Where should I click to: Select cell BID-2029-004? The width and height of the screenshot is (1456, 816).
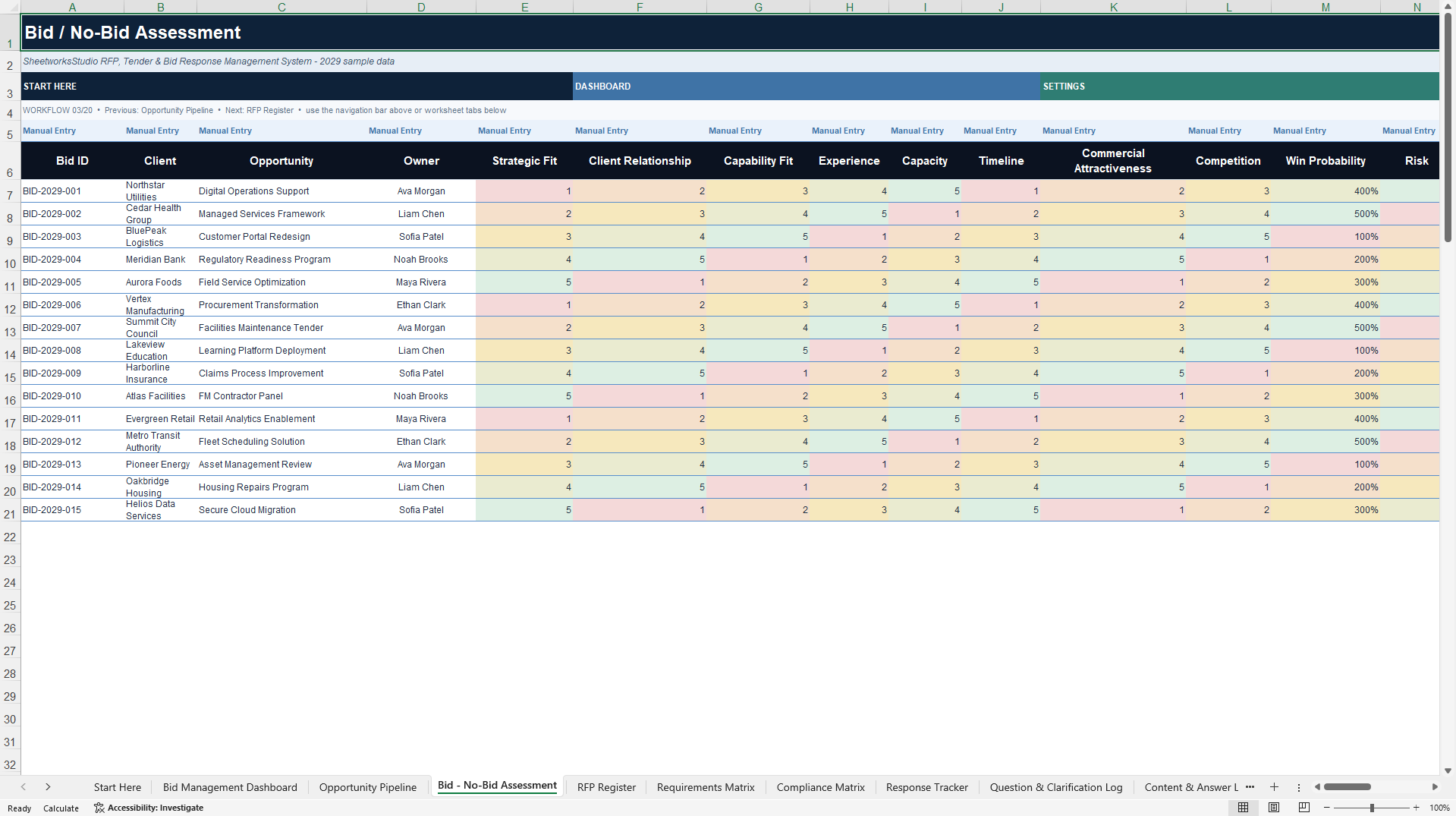[72, 260]
